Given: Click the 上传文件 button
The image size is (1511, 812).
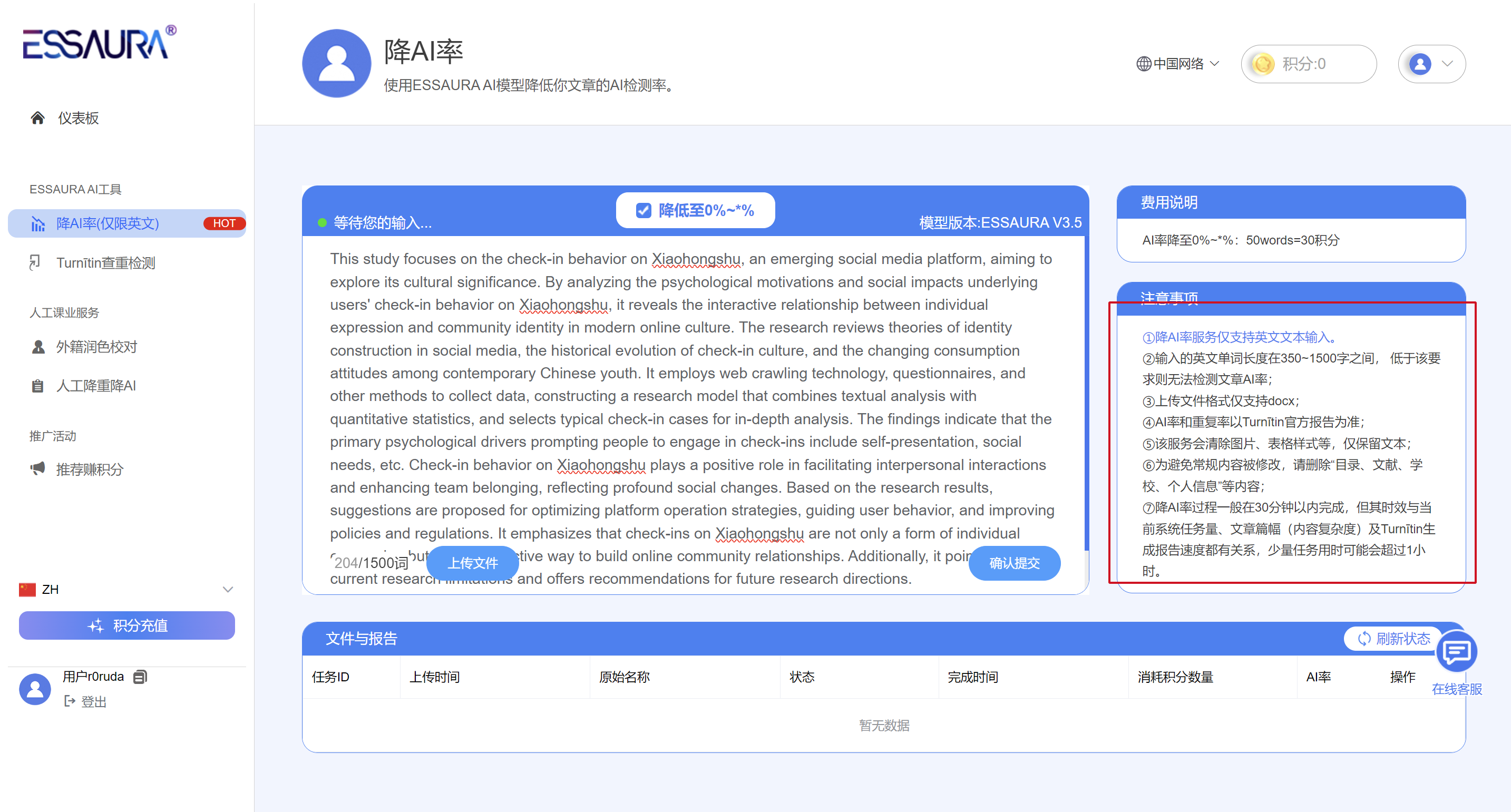Looking at the screenshot, I should tap(472, 563).
